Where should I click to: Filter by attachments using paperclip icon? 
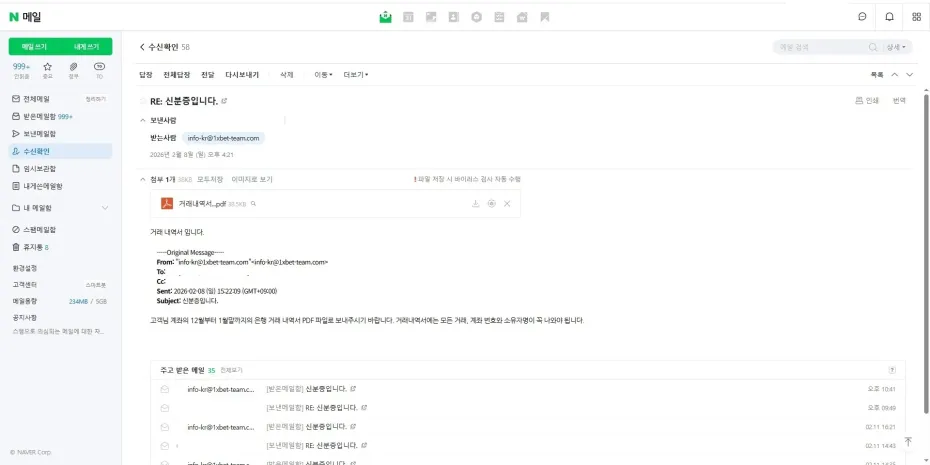point(73,66)
